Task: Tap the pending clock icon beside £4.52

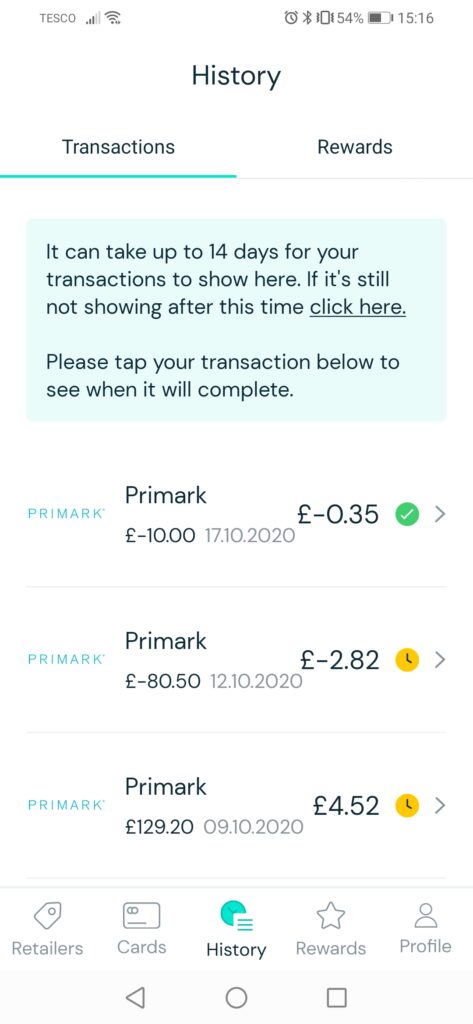Action: (407, 806)
